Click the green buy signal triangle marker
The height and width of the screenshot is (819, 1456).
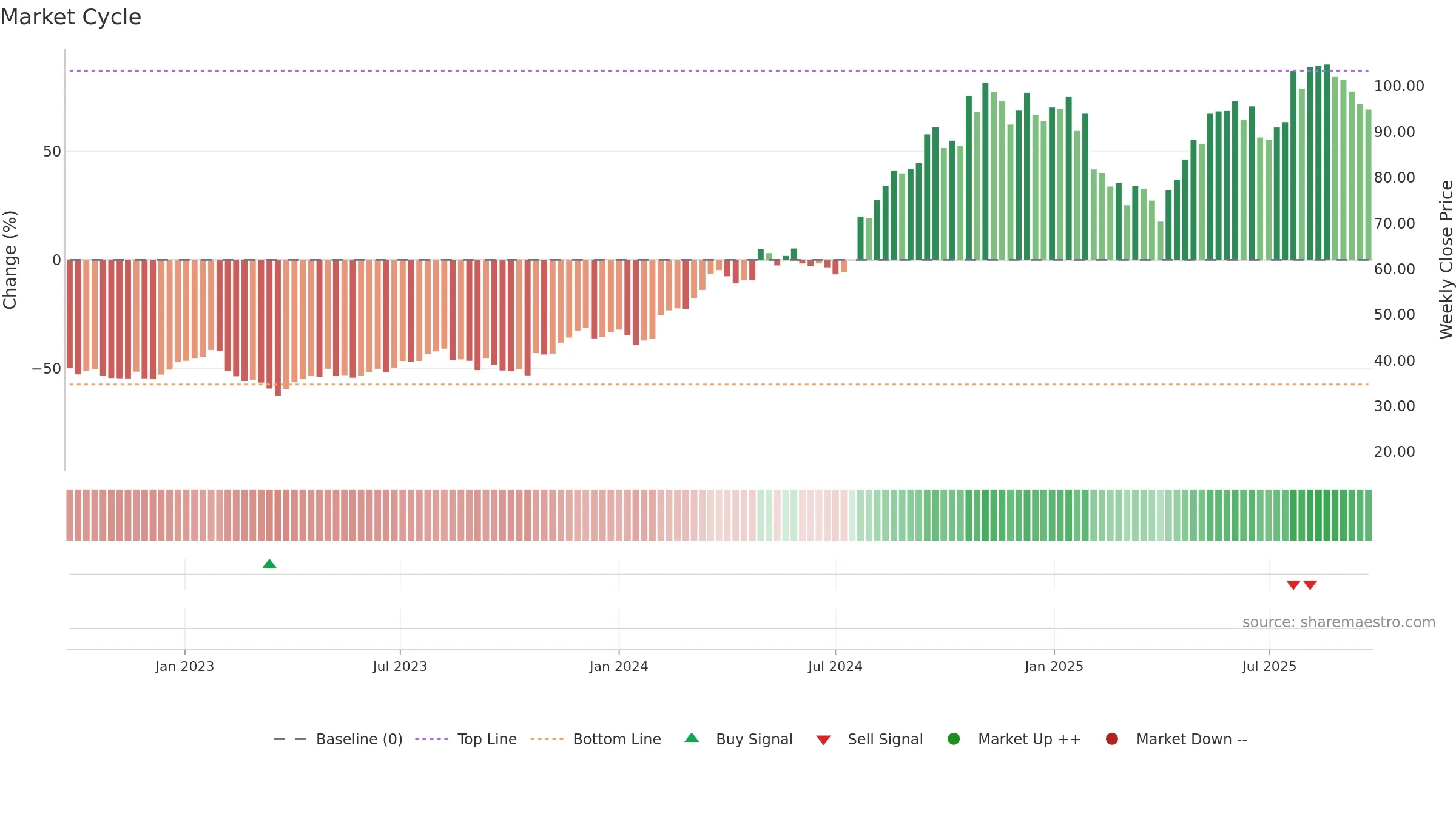coord(269,564)
